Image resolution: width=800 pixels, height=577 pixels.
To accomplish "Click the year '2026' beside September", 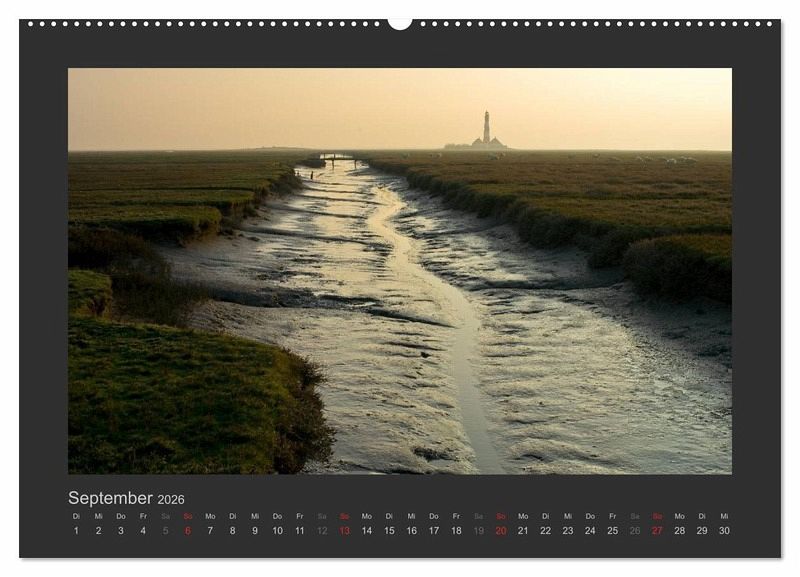I will [x=171, y=499].
